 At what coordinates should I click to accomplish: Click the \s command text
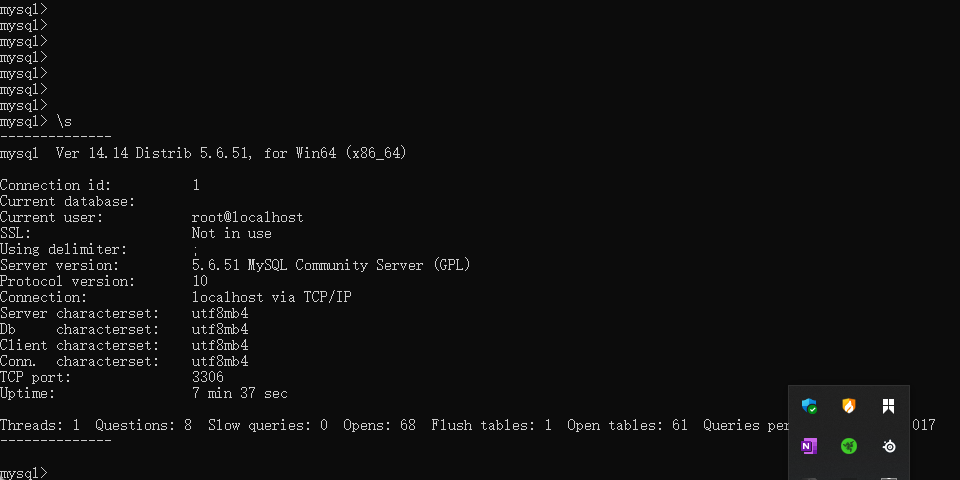pos(64,121)
